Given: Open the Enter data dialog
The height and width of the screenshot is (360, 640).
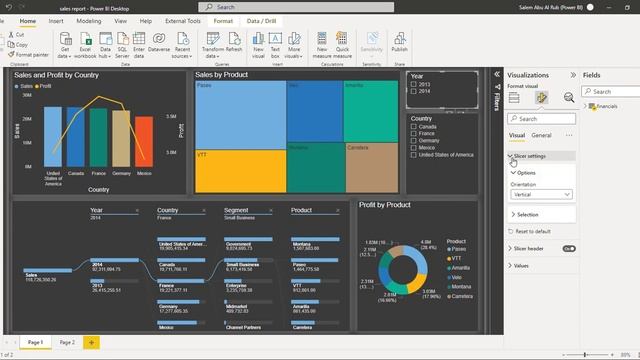Looking at the screenshot, I should [x=139, y=45].
